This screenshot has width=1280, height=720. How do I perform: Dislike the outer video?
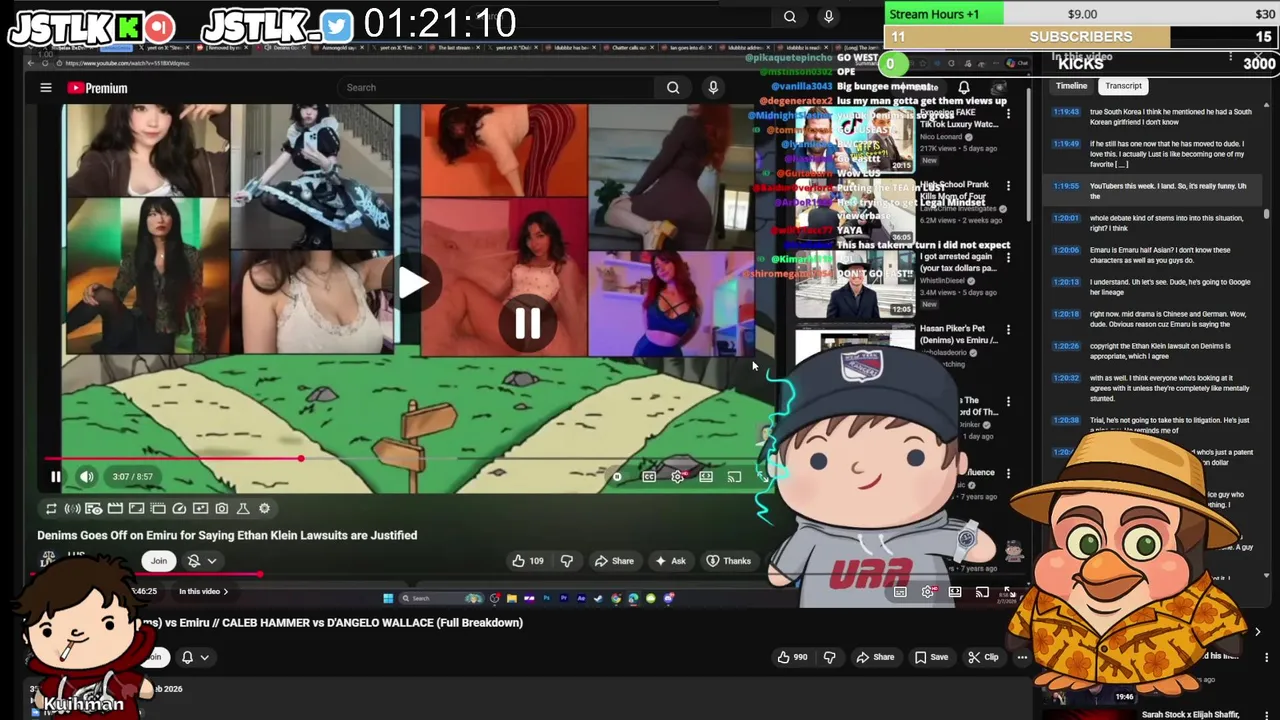point(829,657)
